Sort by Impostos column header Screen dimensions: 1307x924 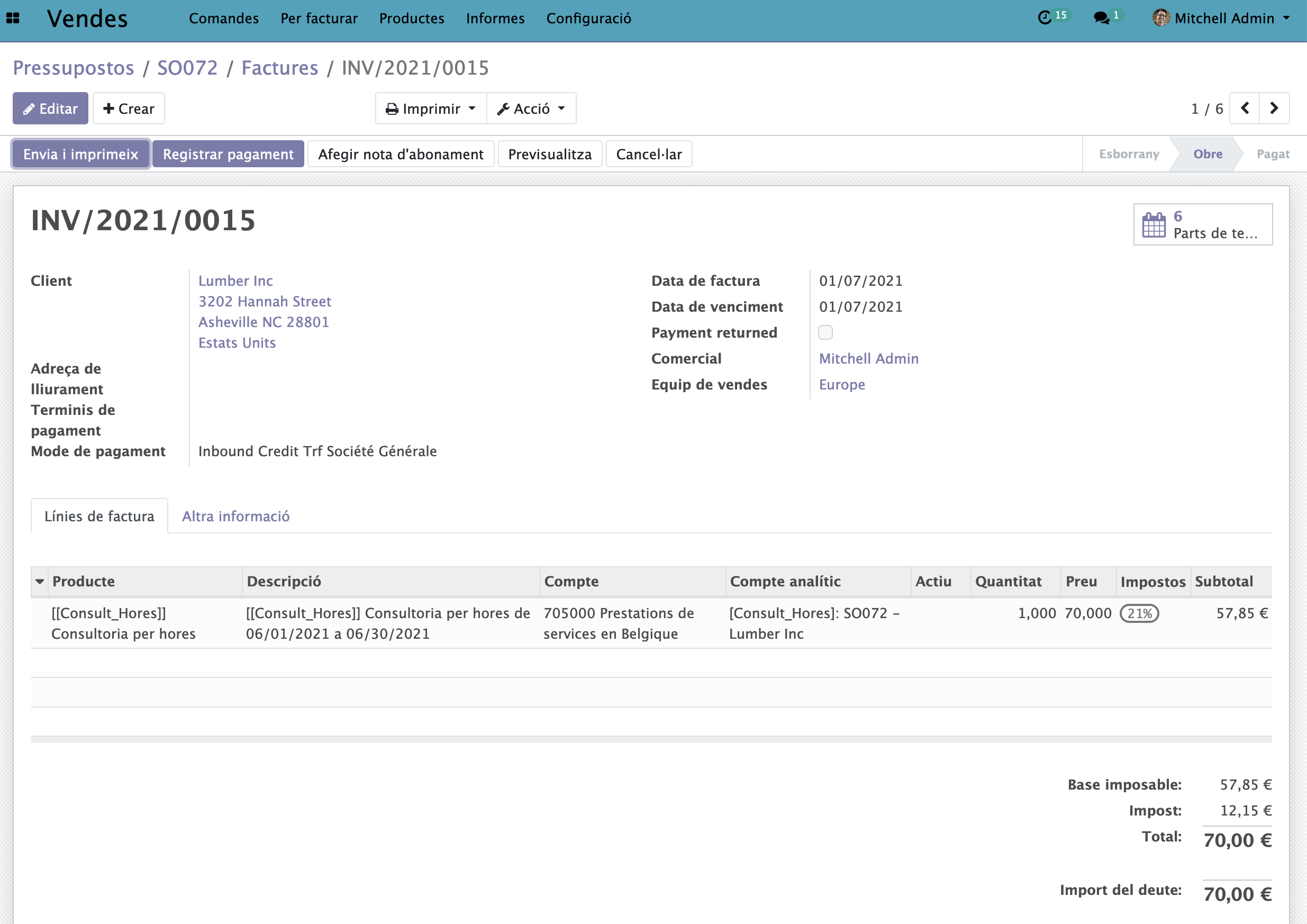coord(1152,581)
